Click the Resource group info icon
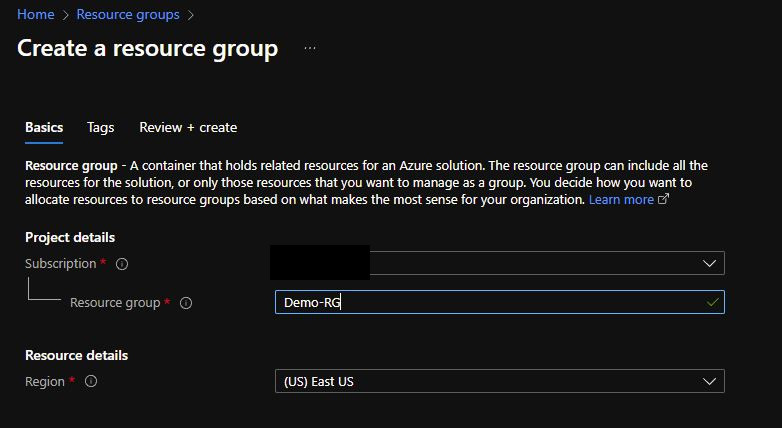The width and height of the screenshot is (782, 428). point(186,303)
